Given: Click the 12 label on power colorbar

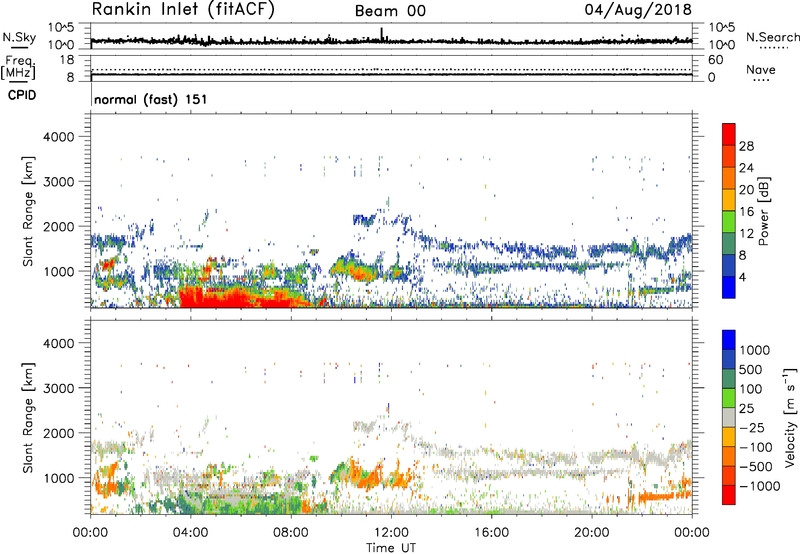Looking at the screenshot, I should [x=746, y=234].
